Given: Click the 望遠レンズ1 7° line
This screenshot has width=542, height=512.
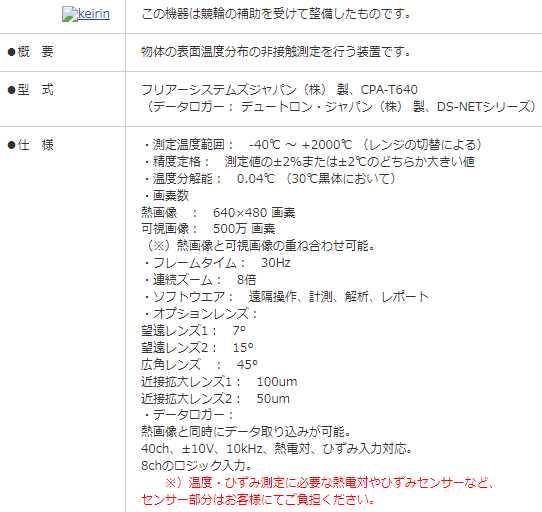Looking at the screenshot, I should (194, 331).
